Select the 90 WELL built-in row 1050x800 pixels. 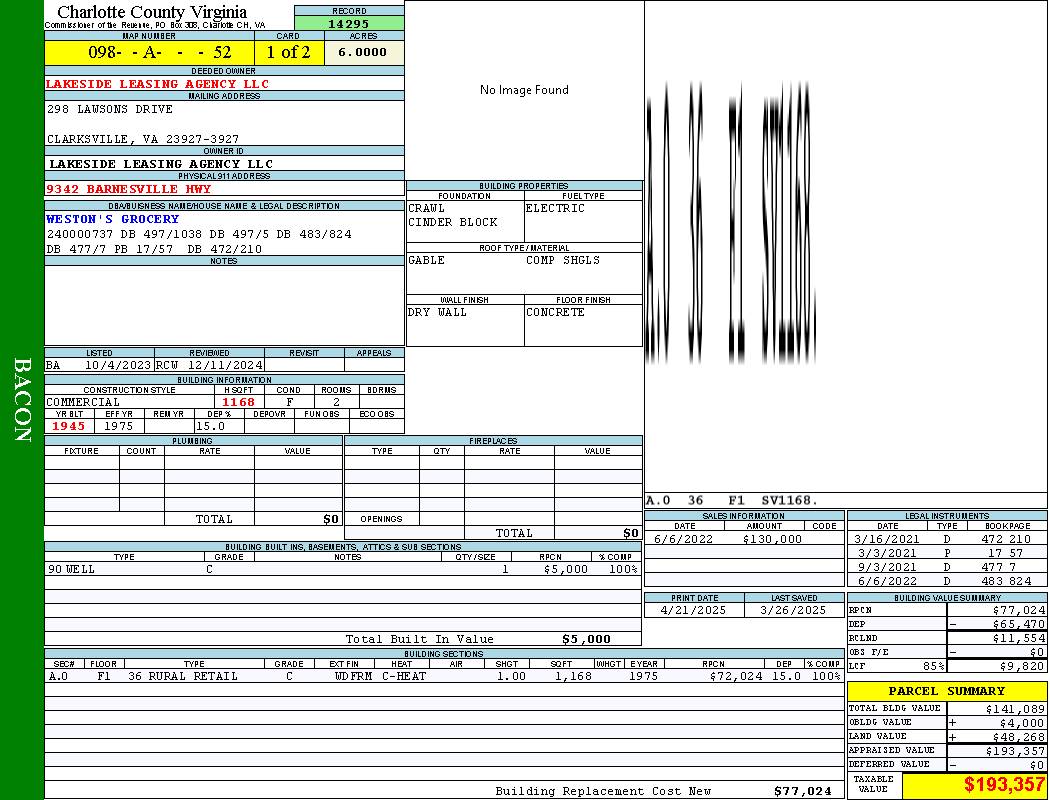click(342, 569)
